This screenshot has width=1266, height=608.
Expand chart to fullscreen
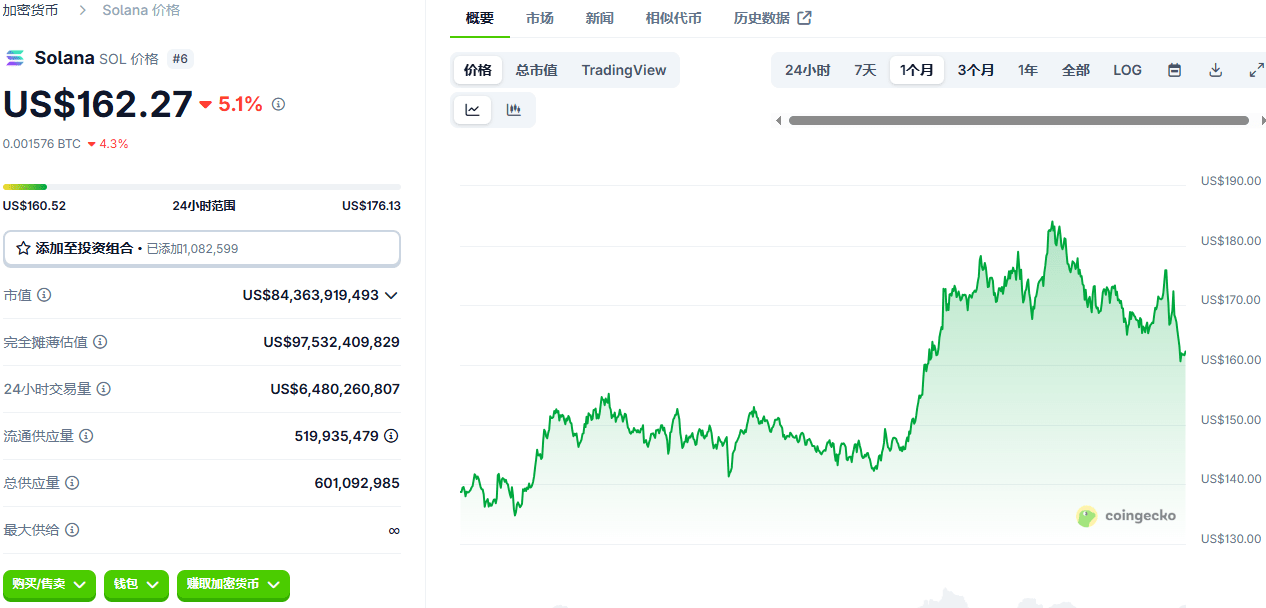coord(1257,70)
